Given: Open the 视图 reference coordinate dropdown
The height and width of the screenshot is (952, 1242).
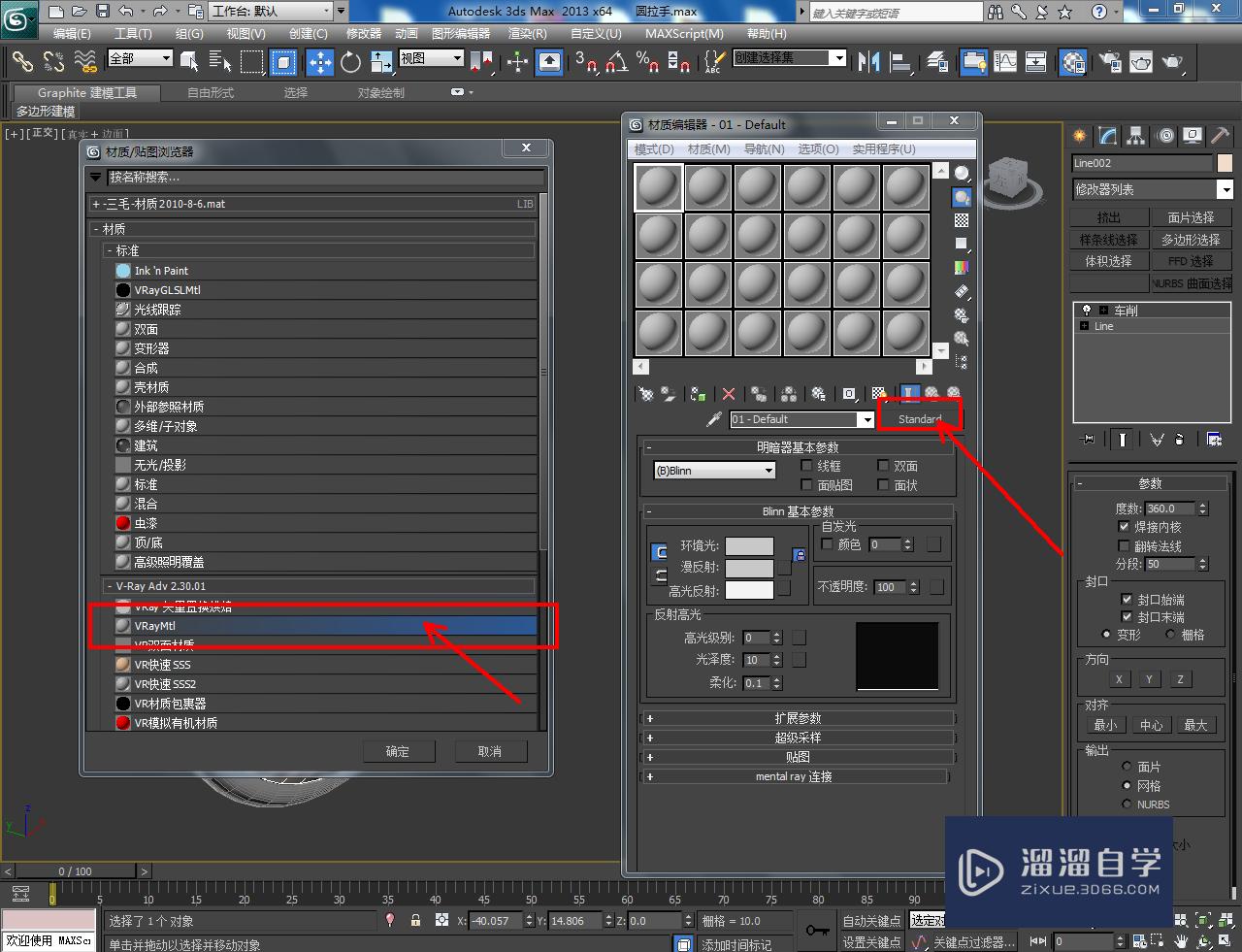Looking at the screenshot, I should point(433,58).
